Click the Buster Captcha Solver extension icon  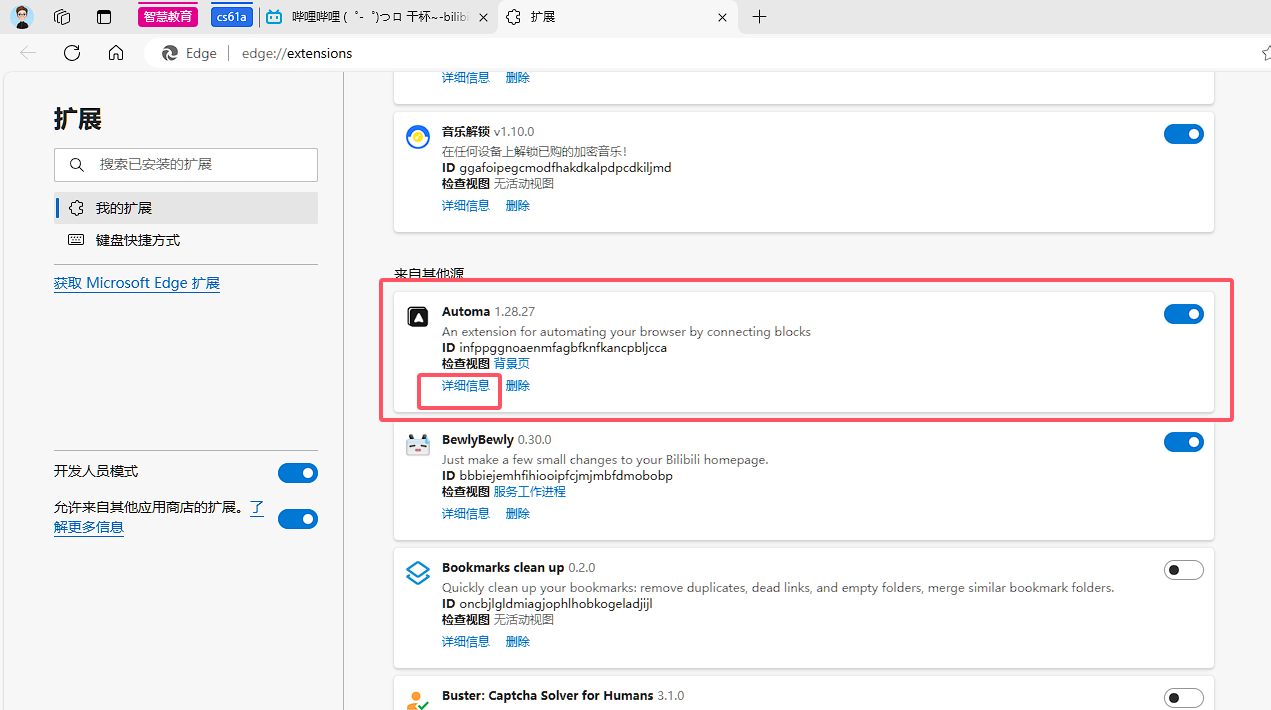click(418, 700)
